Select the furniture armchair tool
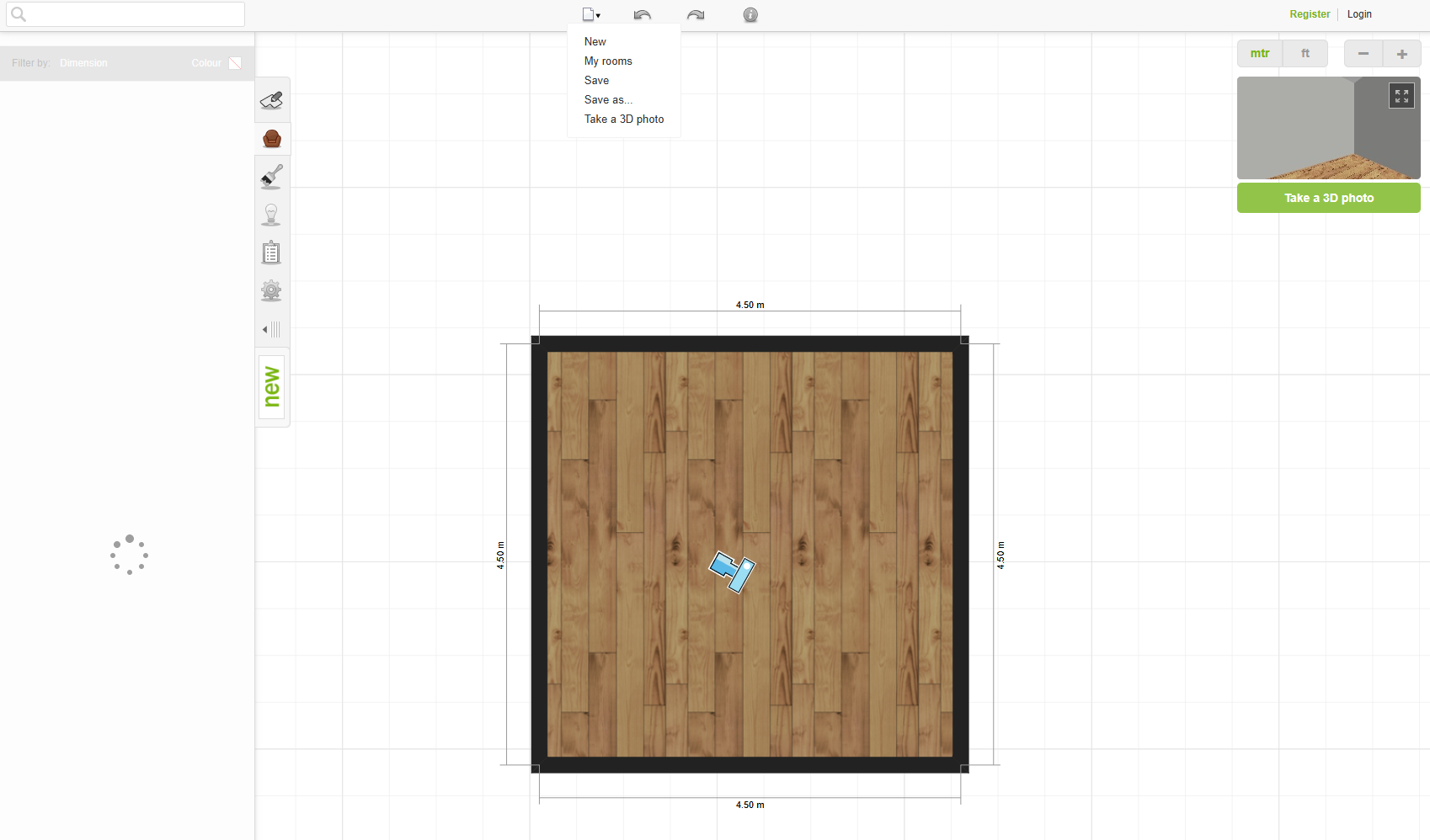This screenshot has height=840, width=1430. tap(272, 139)
